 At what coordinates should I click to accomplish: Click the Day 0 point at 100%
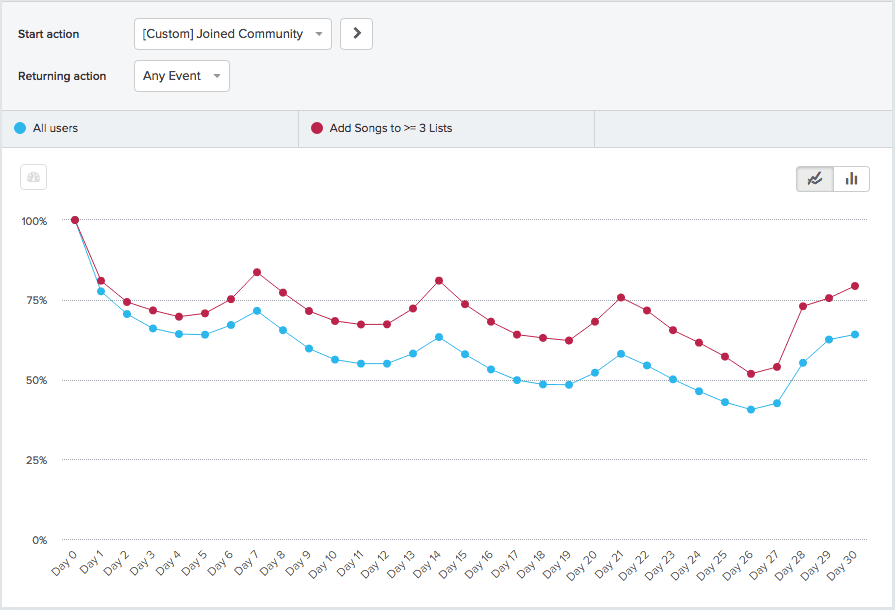[x=75, y=220]
